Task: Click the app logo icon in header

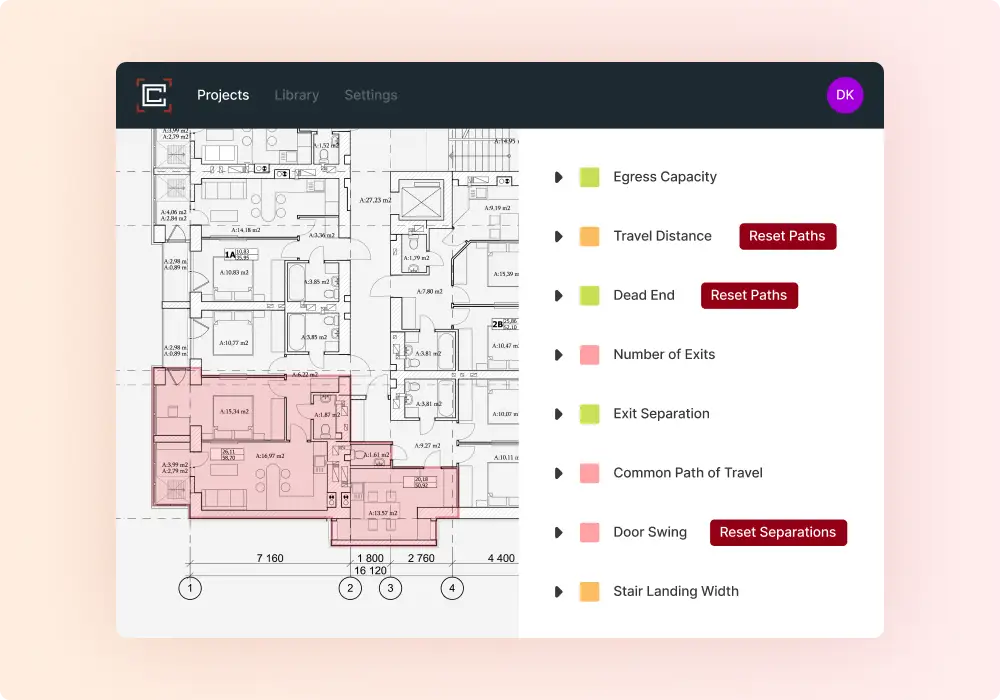Action: click(x=154, y=95)
